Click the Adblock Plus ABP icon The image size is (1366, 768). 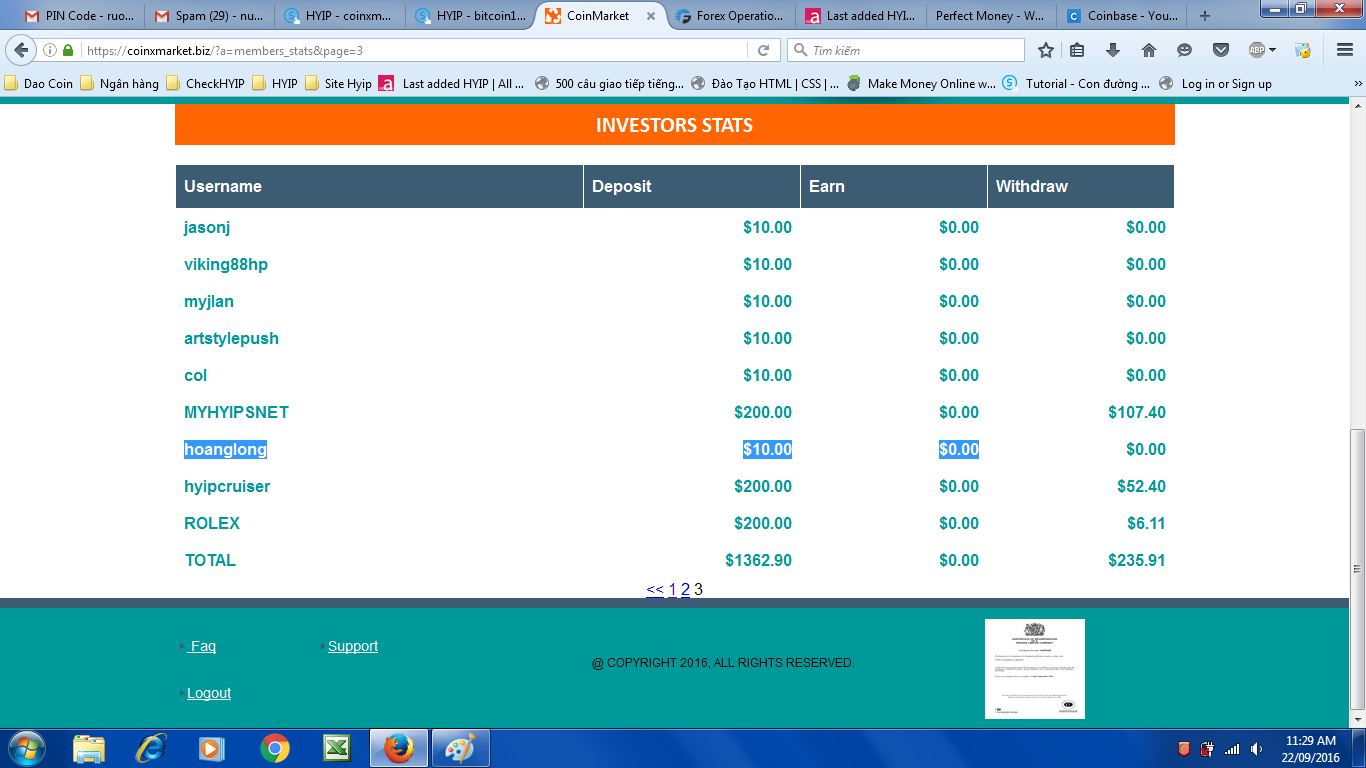1257,50
